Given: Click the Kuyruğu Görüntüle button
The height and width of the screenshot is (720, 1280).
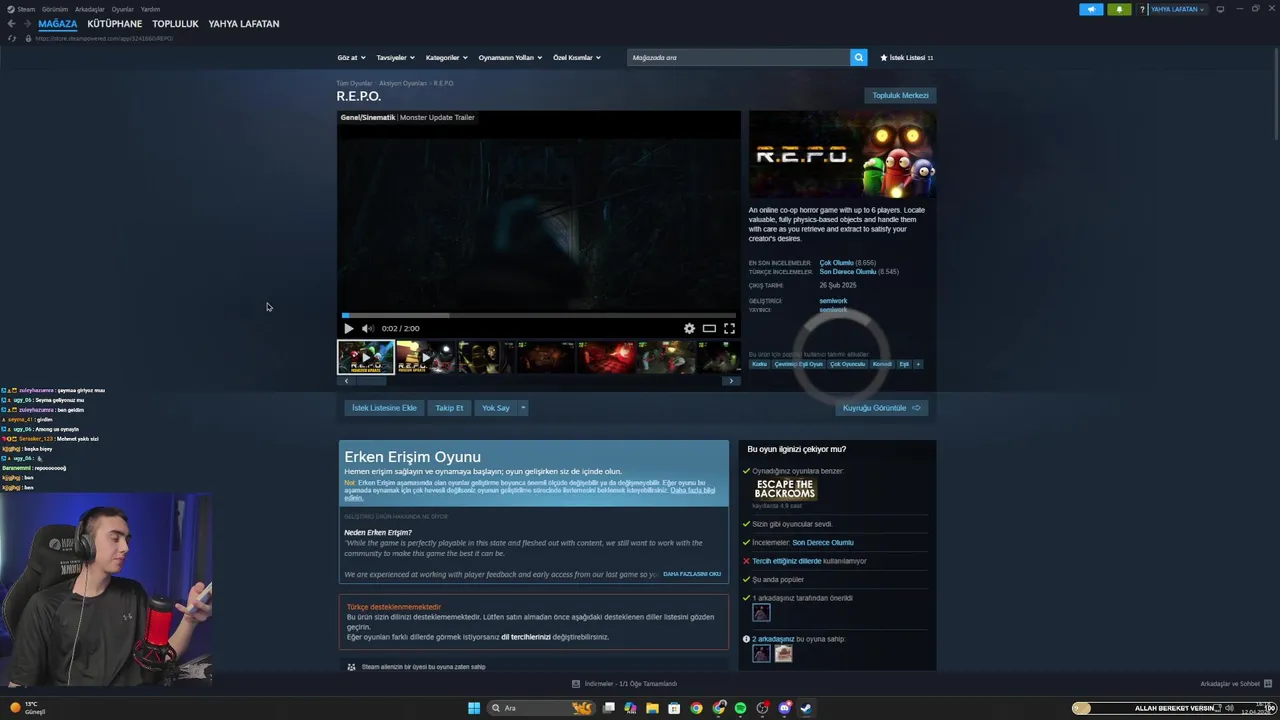Looking at the screenshot, I should (882, 408).
